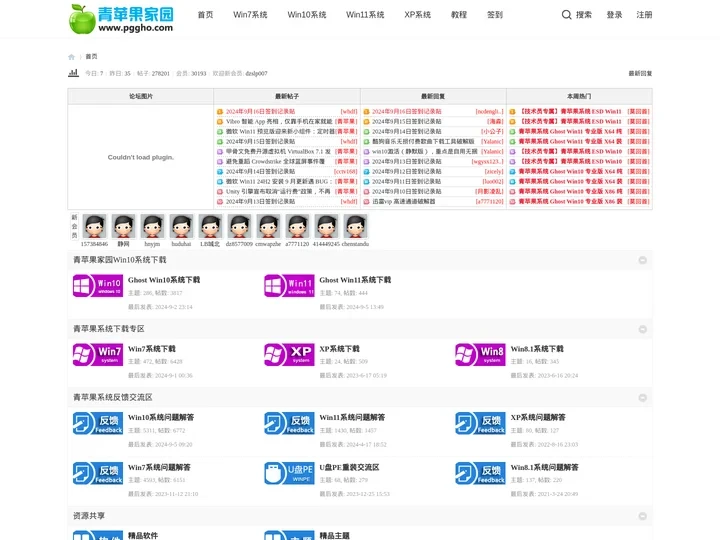Open the 最新回复 link beside forum stats

click(x=640, y=73)
